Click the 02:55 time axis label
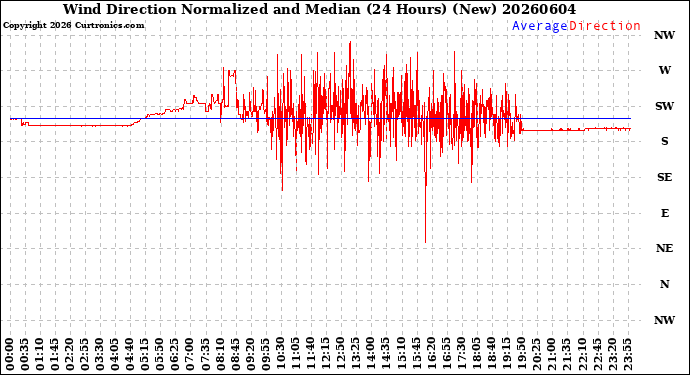The width and height of the screenshot is (690, 375). click(85, 355)
